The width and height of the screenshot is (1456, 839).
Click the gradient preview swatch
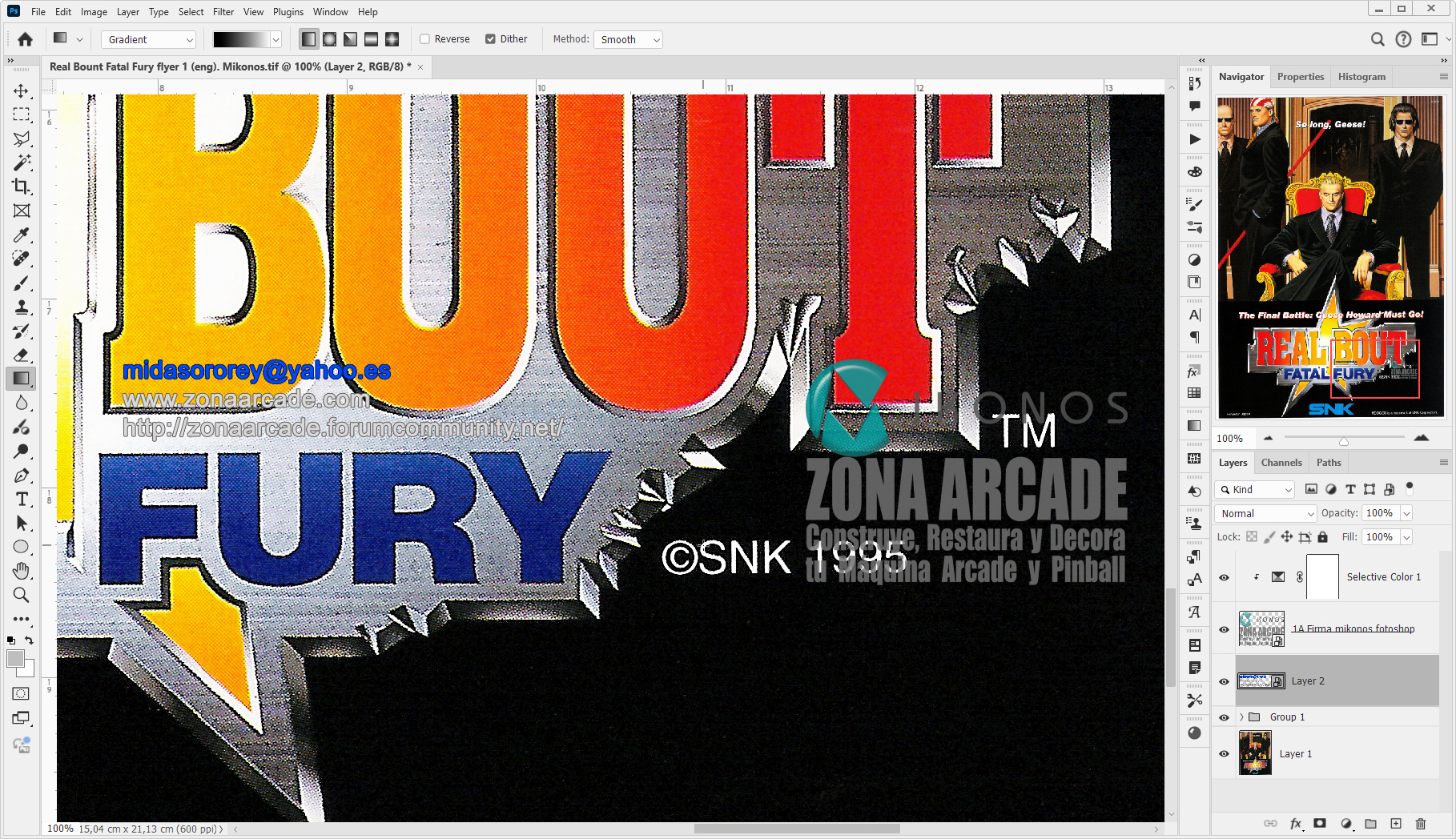(x=241, y=39)
